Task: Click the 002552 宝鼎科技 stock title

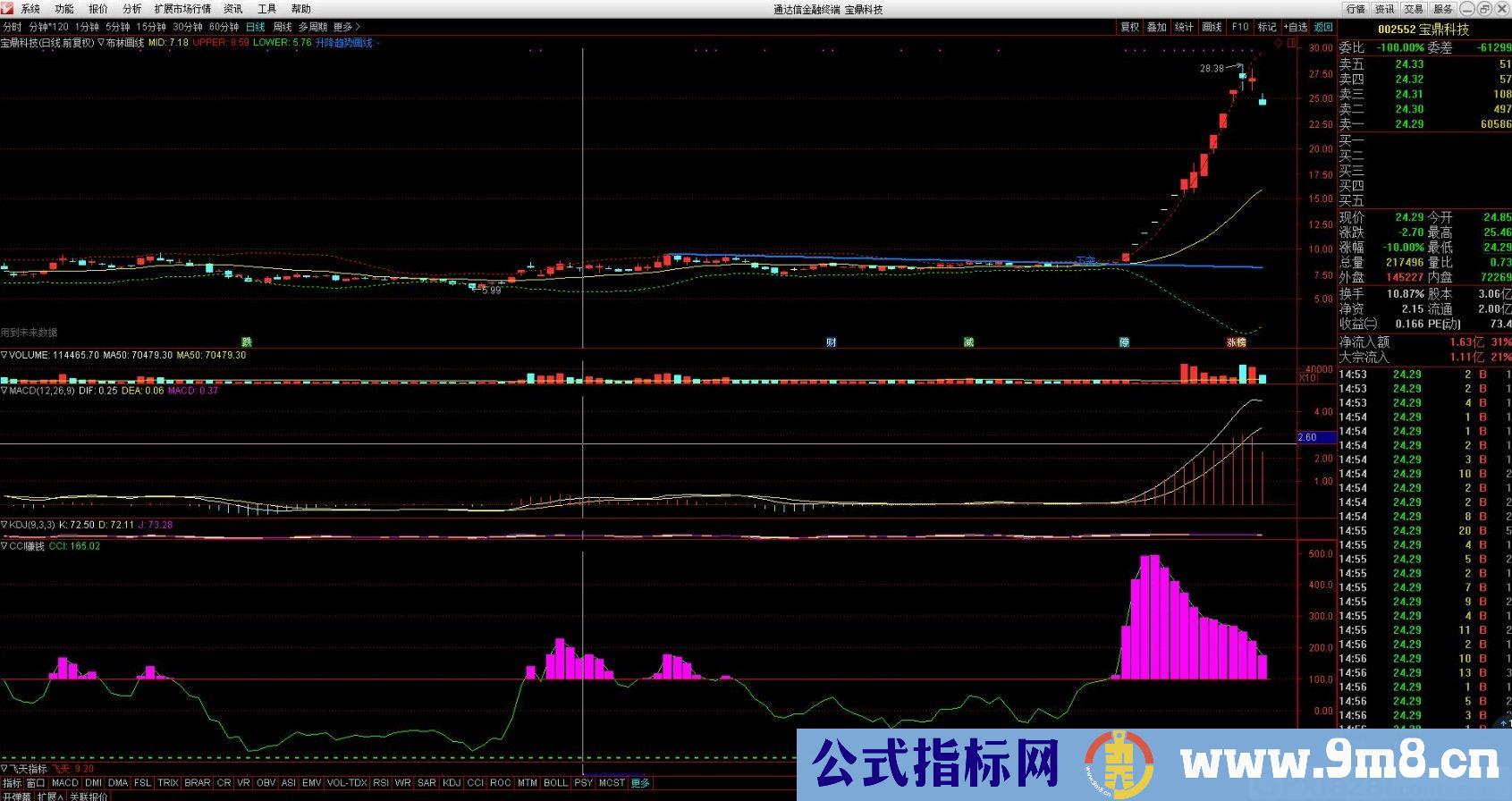Action: click(x=1423, y=30)
